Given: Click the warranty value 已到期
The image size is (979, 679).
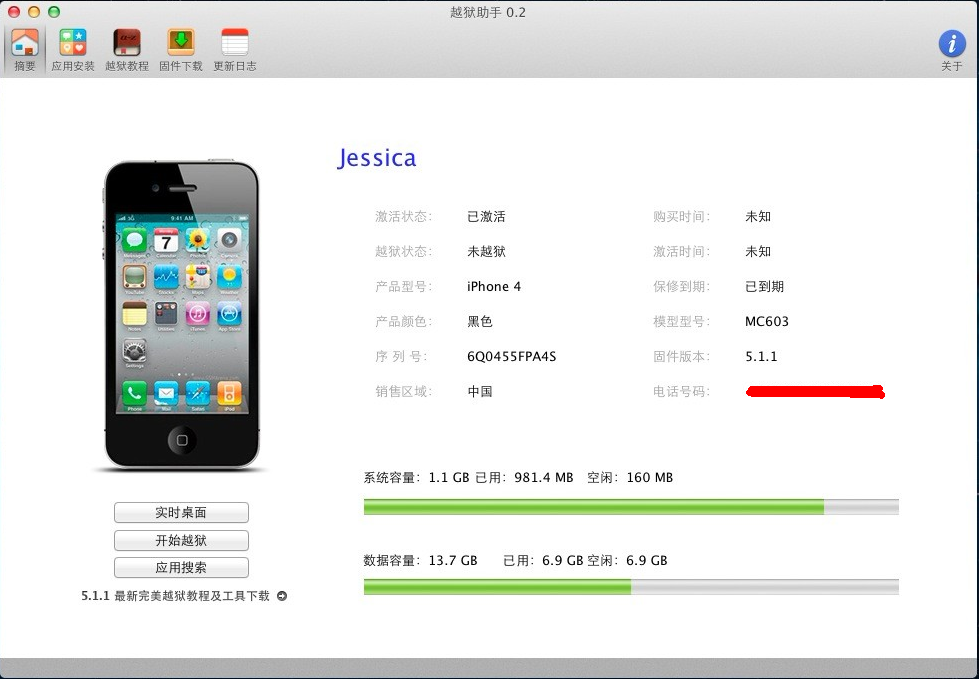Looking at the screenshot, I should click(764, 286).
